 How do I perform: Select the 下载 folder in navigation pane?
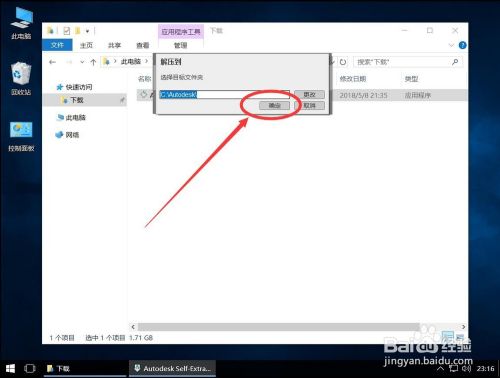[x=77, y=100]
